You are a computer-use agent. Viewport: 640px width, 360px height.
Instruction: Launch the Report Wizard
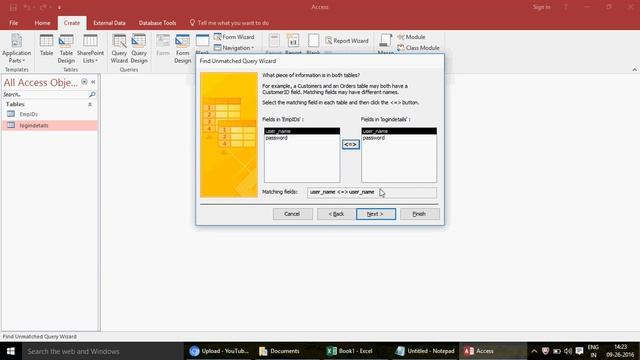point(347,40)
